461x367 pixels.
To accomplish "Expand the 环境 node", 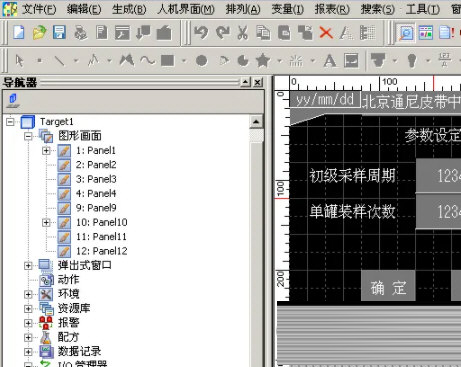I will pyautogui.click(x=28, y=294).
